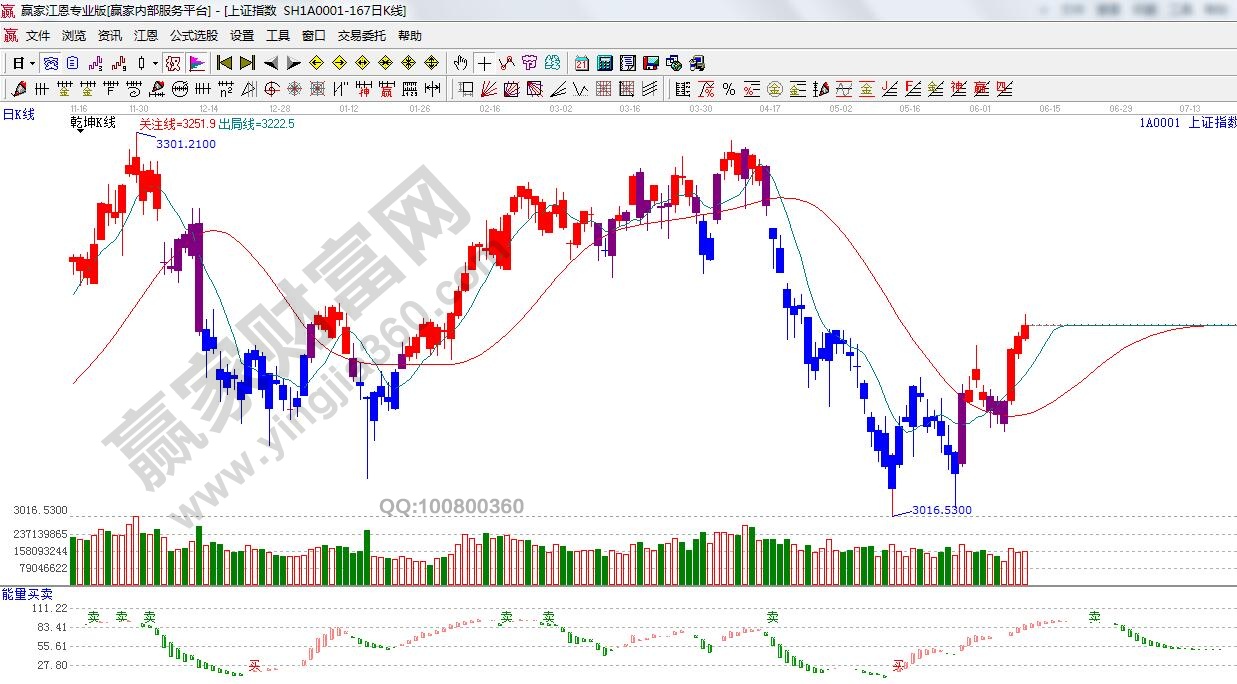Click the 日K线 chart label
Screen dimensions: 1237x684
pyautogui.click(x=18, y=114)
